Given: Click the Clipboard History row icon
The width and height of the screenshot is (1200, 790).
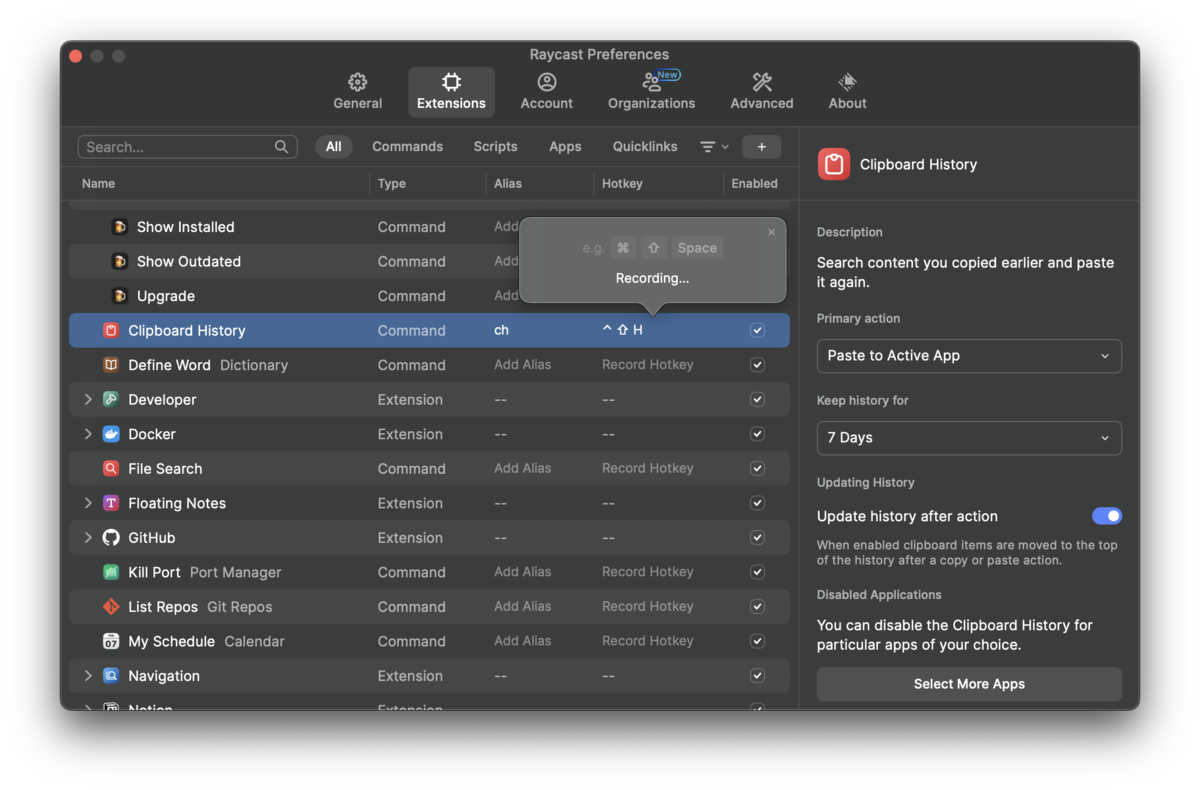Looking at the screenshot, I should pos(111,331).
